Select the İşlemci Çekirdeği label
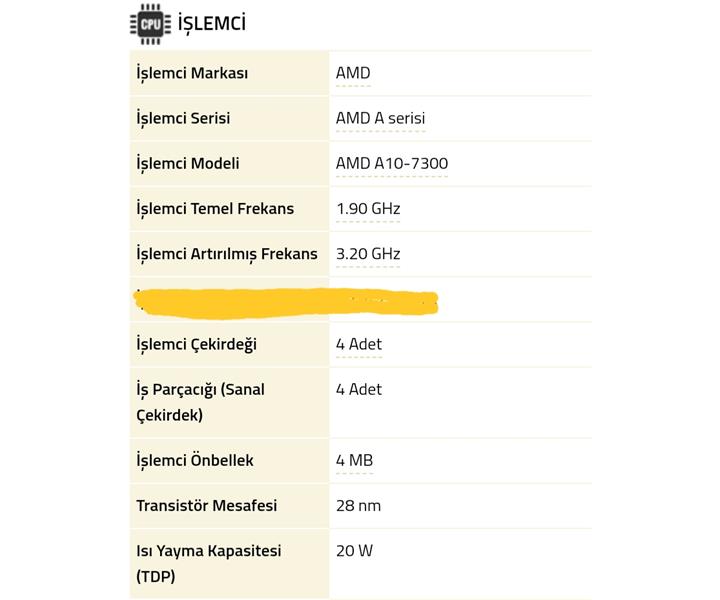 [x=196, y=344]
